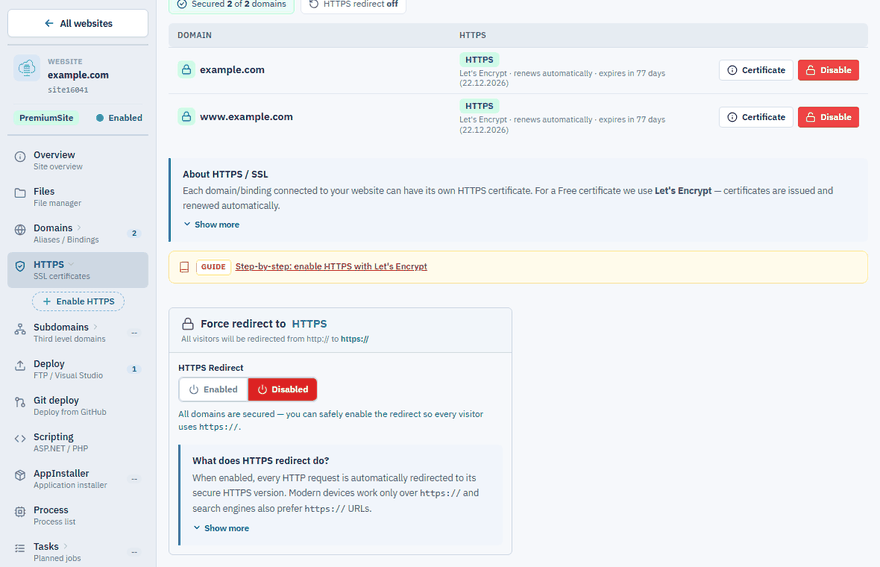Set HTTPS Redirect to Disabled
The width and height of the screenshot is (880, 567).
click(x=283, y=390)
